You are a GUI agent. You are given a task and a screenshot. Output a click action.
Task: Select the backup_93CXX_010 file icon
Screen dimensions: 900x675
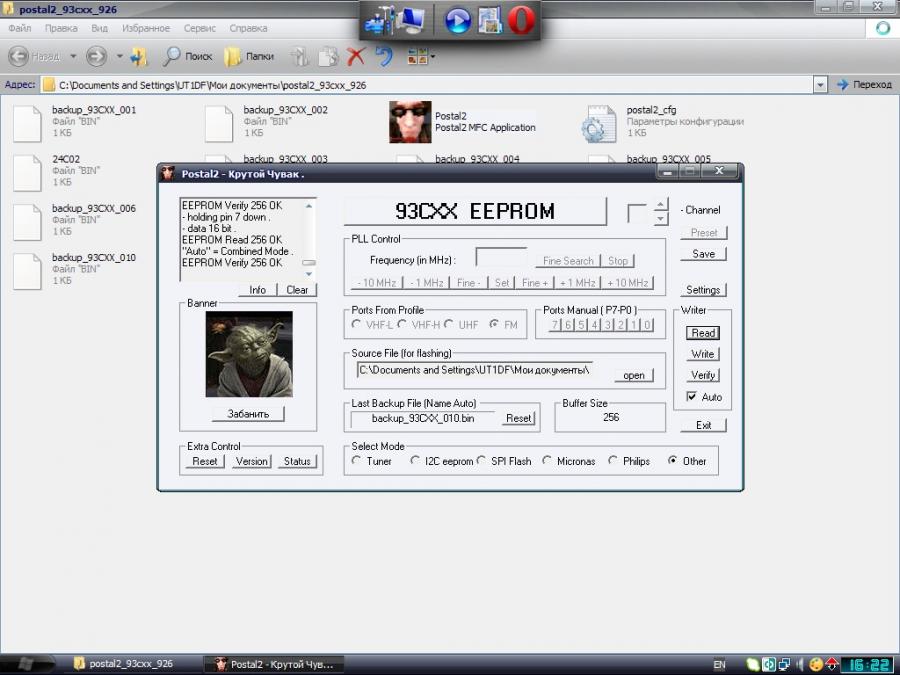(x=27, y=271)
